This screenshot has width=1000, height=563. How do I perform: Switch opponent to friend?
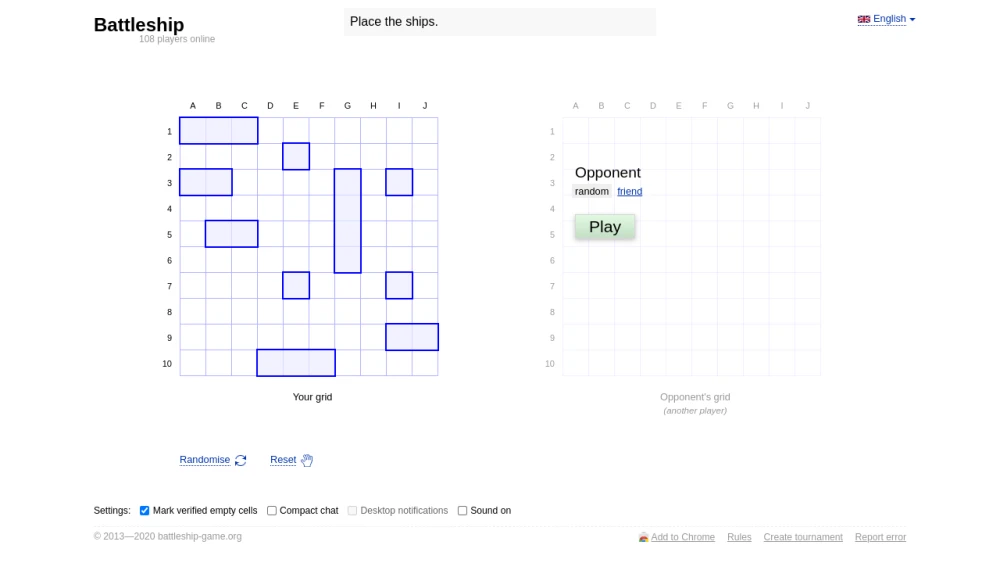pos(629,191)
